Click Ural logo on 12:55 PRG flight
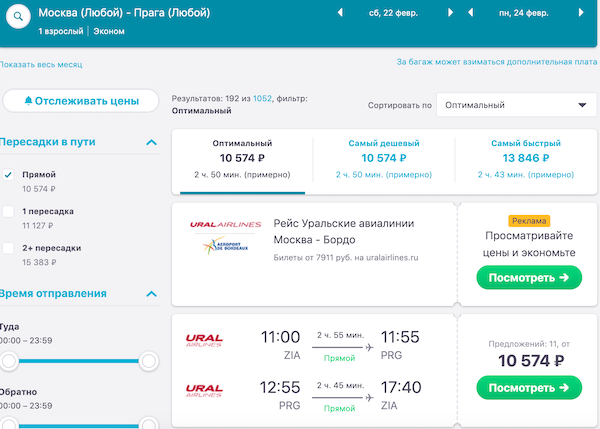 [x=204, y=390]
